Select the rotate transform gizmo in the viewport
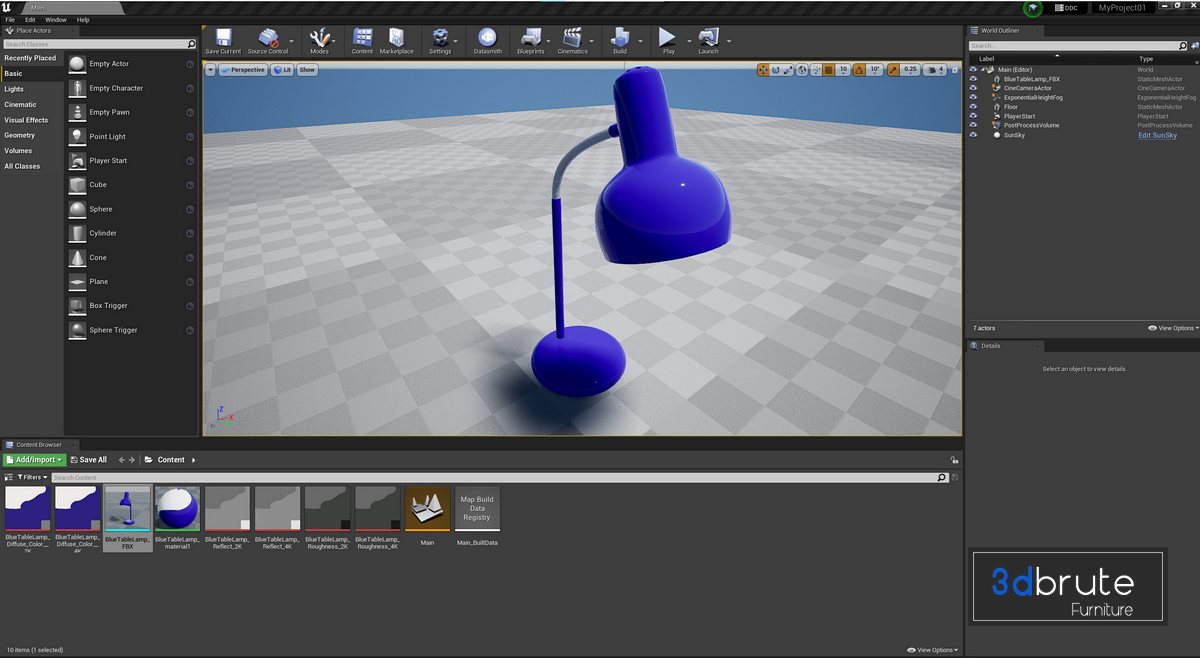 tap(776, 70)
